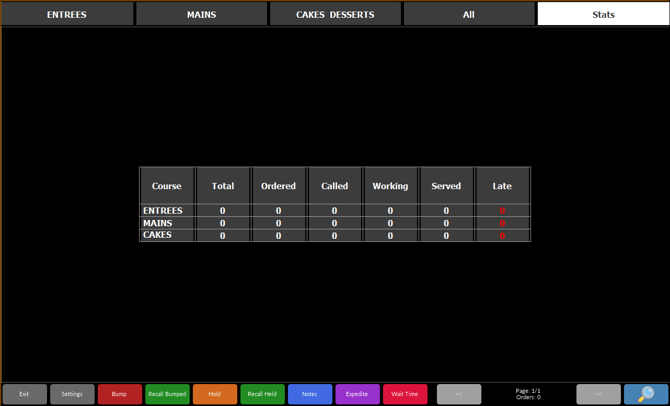Click the Working column header
The image size is (670, 406).
tap(390, 186)
